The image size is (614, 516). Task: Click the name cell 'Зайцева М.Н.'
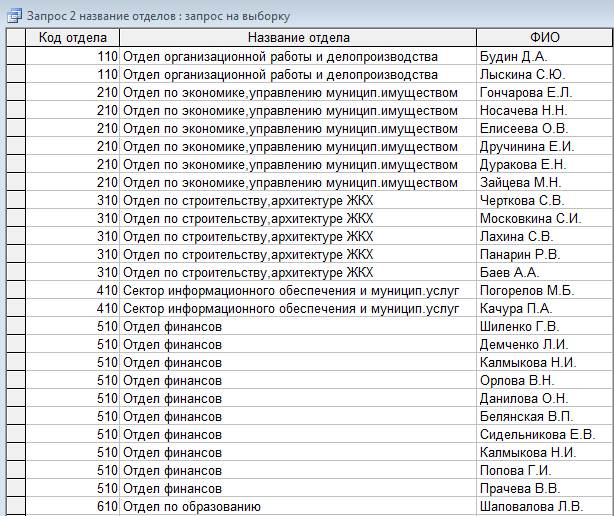coord(545,182)
